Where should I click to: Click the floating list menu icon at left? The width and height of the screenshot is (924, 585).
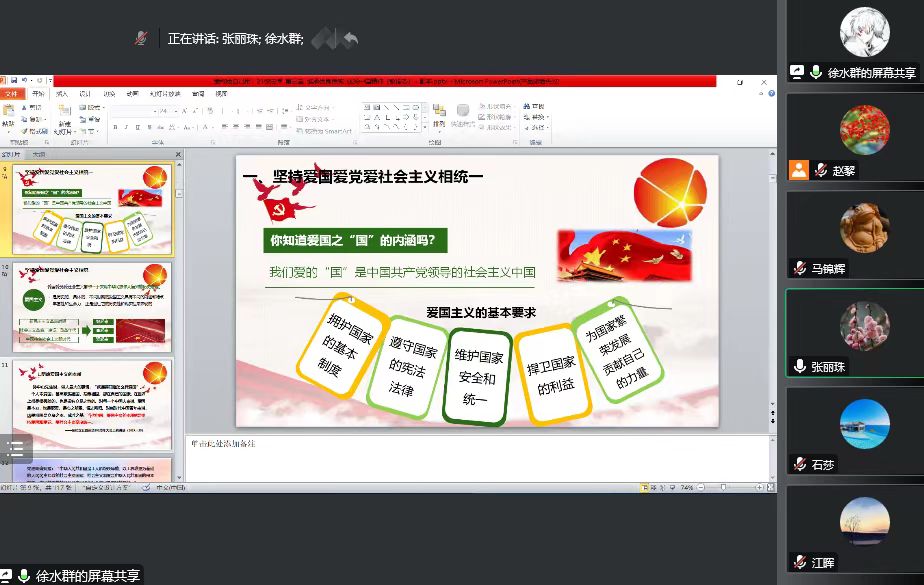tap(15, 449)
